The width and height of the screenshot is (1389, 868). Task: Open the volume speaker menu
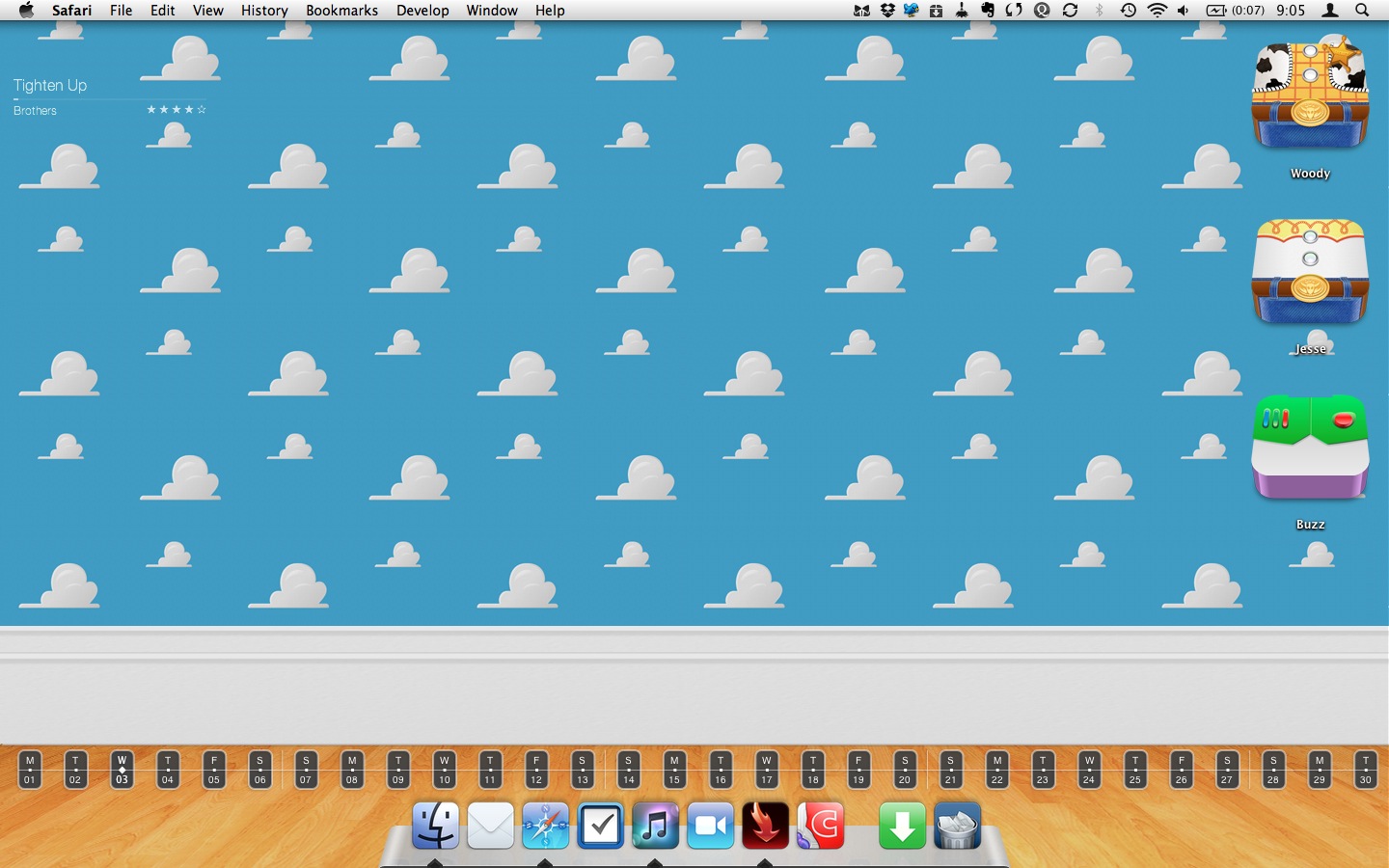coord(1183,11)
